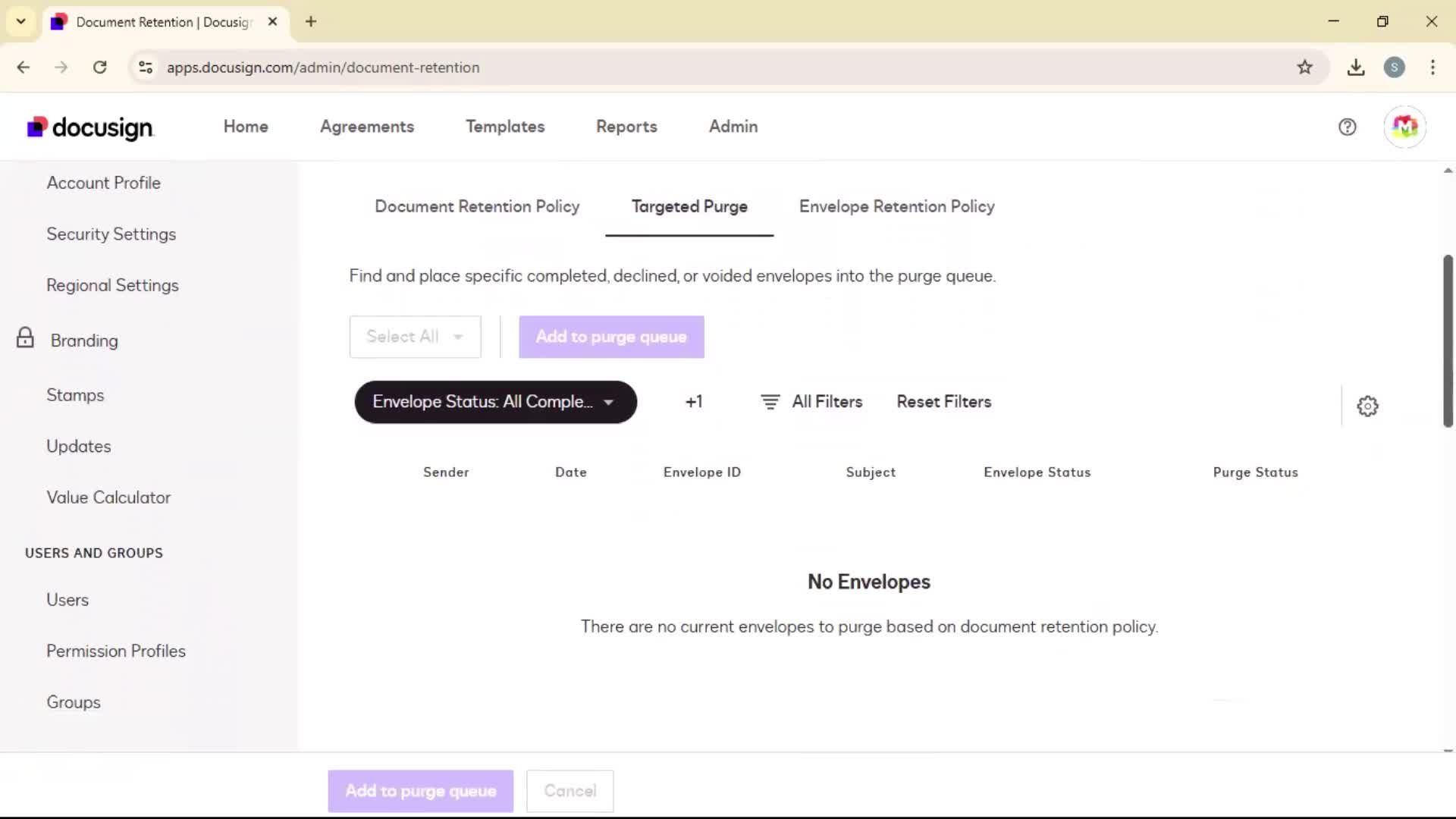Expand the Select All dropdown
The width and height of the screenshot is (1456, 819).
(x=415, y=337)
